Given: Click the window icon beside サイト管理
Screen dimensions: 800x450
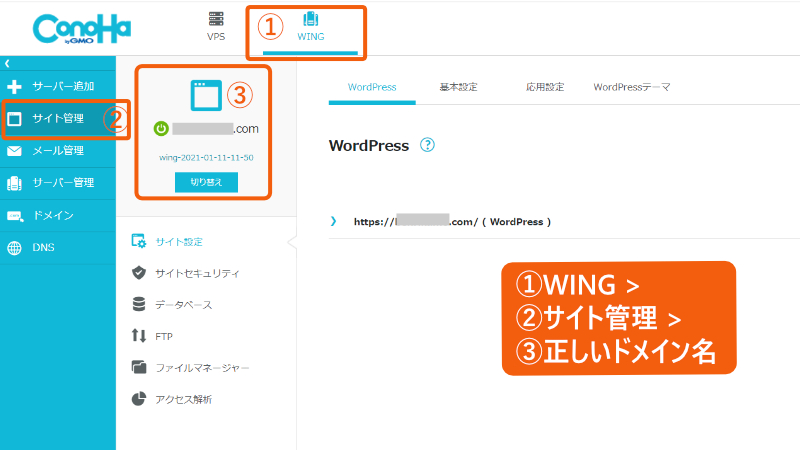Looking at the screenshot, I should click(x=14, y=119).
